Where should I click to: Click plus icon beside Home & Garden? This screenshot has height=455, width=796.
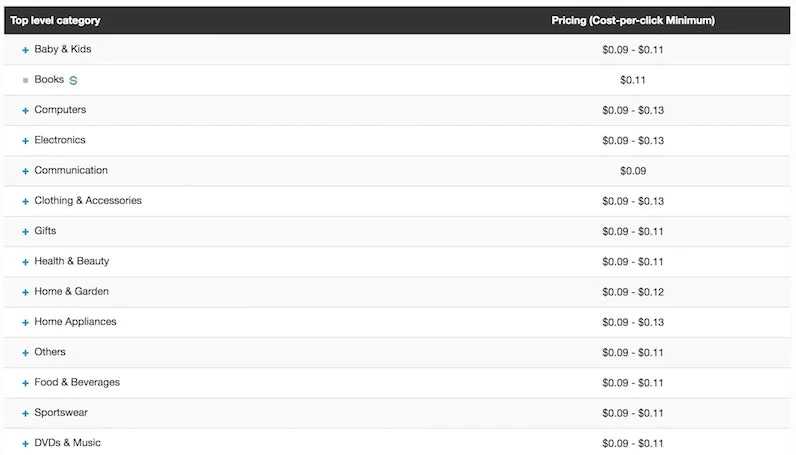point(25,292)
